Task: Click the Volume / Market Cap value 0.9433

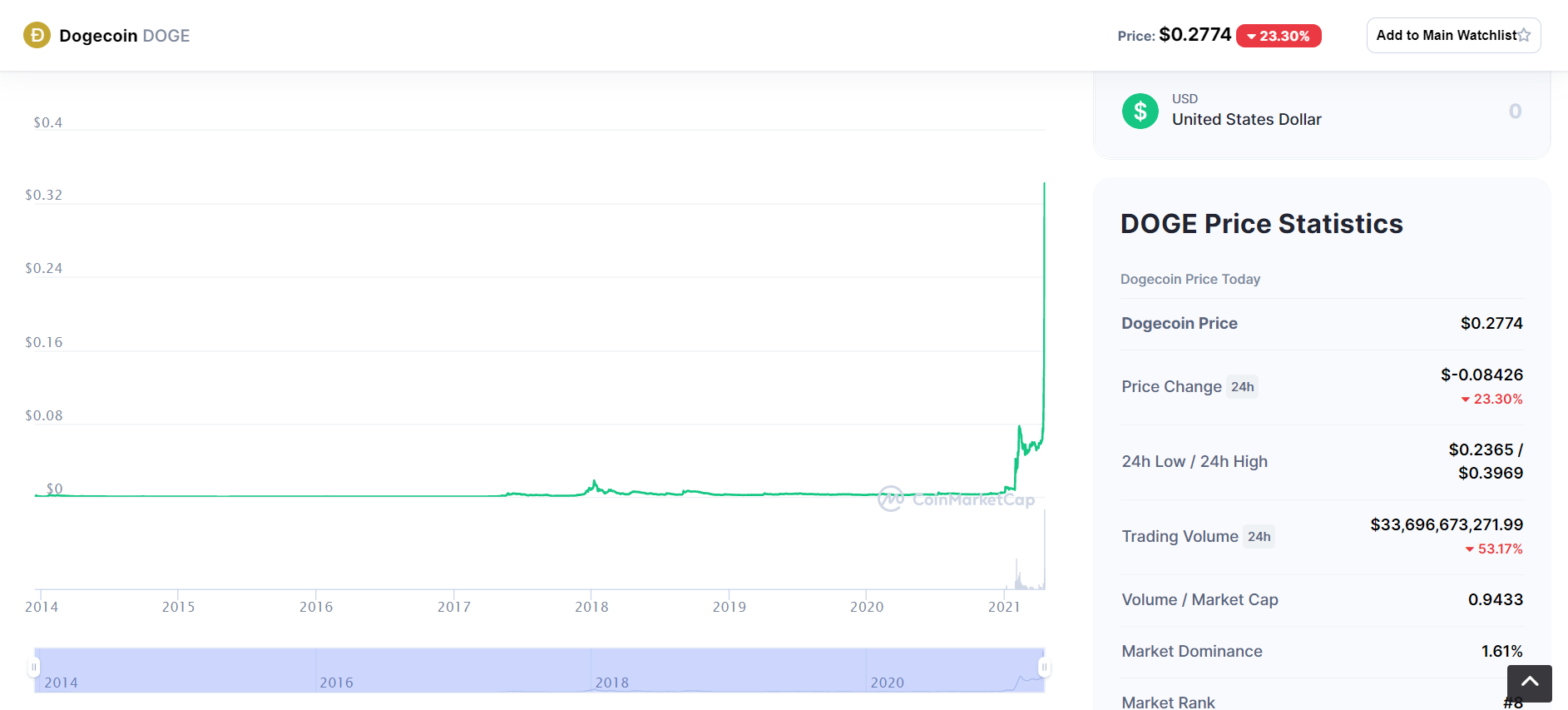Action: click(1496, 599)
